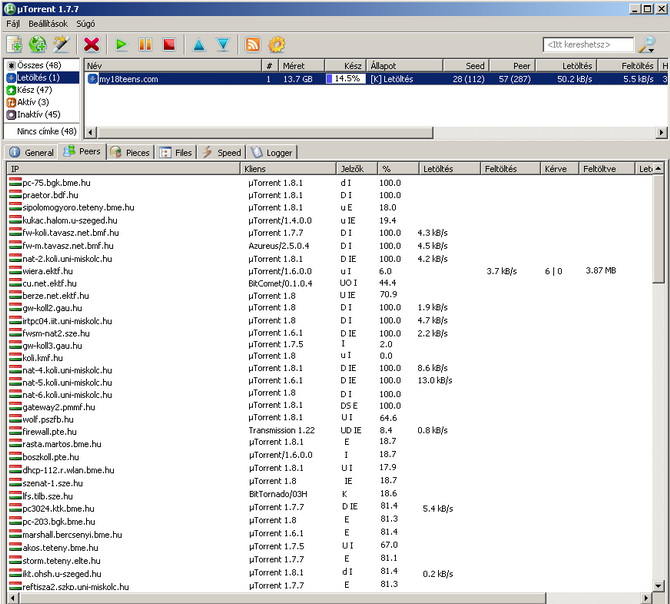This screenshot has width=670, height=604.
Task: Click the Create New Torrent wand icon
Action: click(62, 44)
